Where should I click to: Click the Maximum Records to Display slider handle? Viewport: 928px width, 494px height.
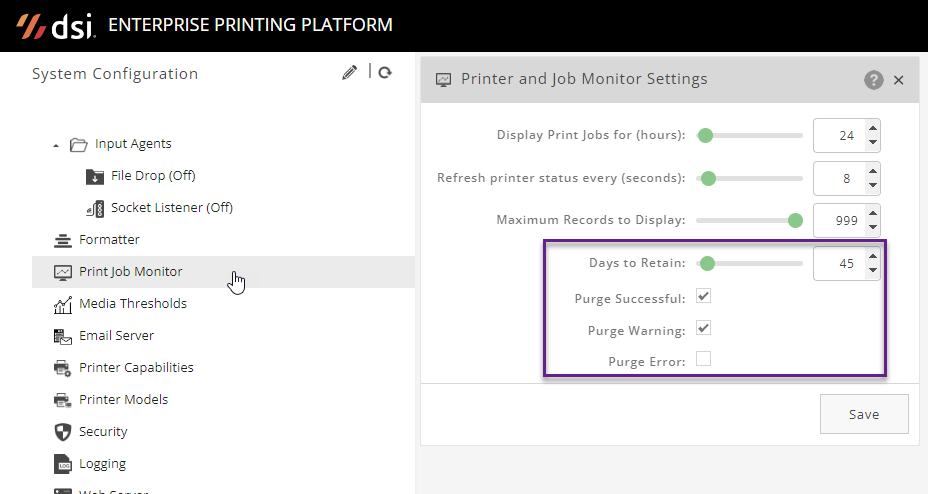[x=796, y=220]
